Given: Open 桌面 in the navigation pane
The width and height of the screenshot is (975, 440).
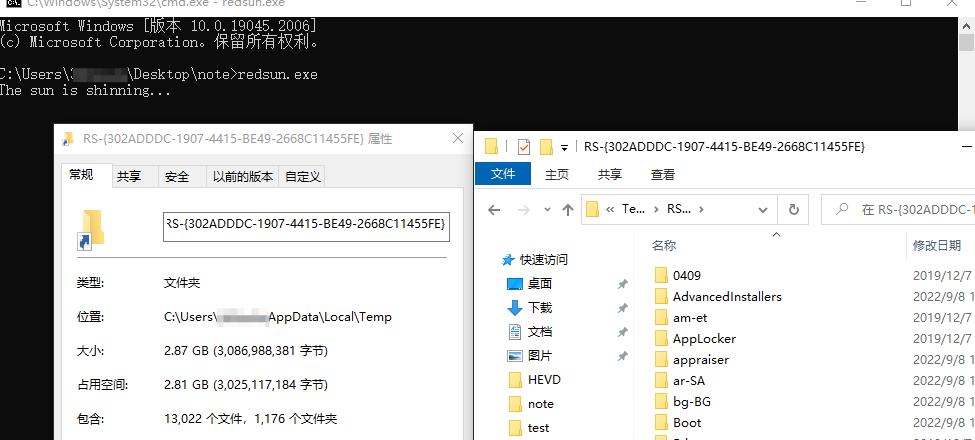Looking at the screenshot, I should [x=540, y=284].
